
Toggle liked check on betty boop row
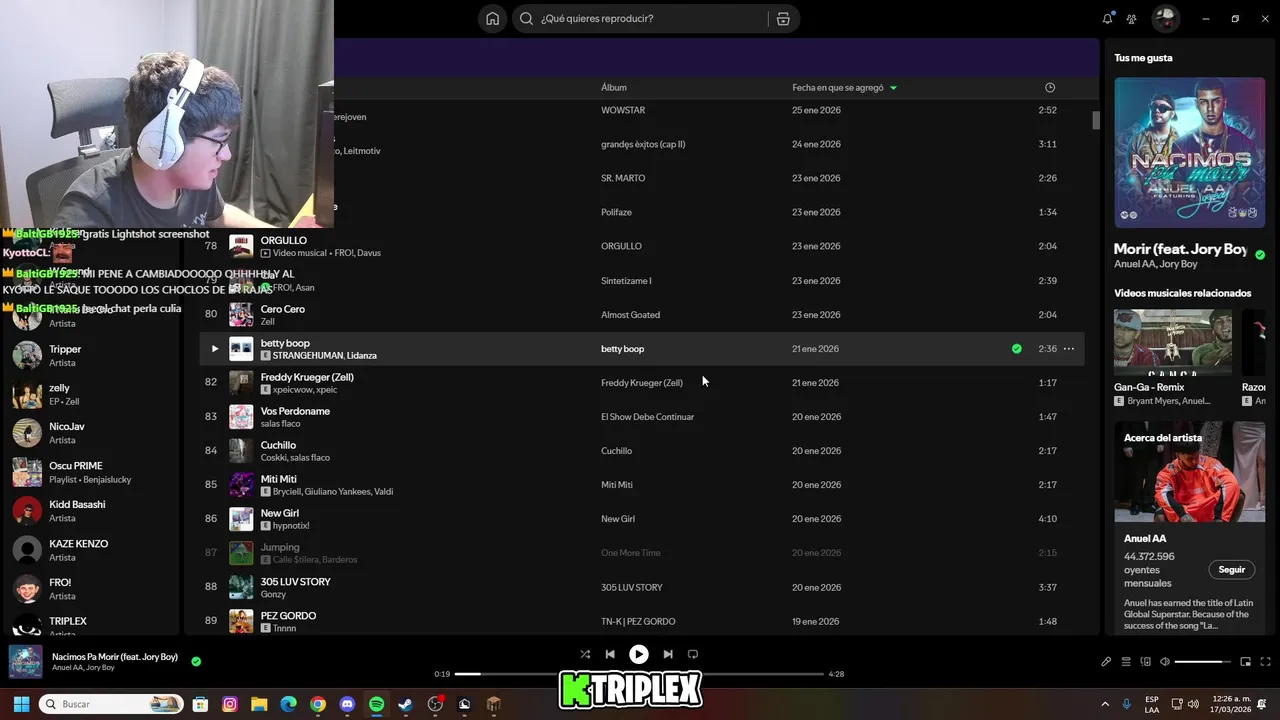1016,349
